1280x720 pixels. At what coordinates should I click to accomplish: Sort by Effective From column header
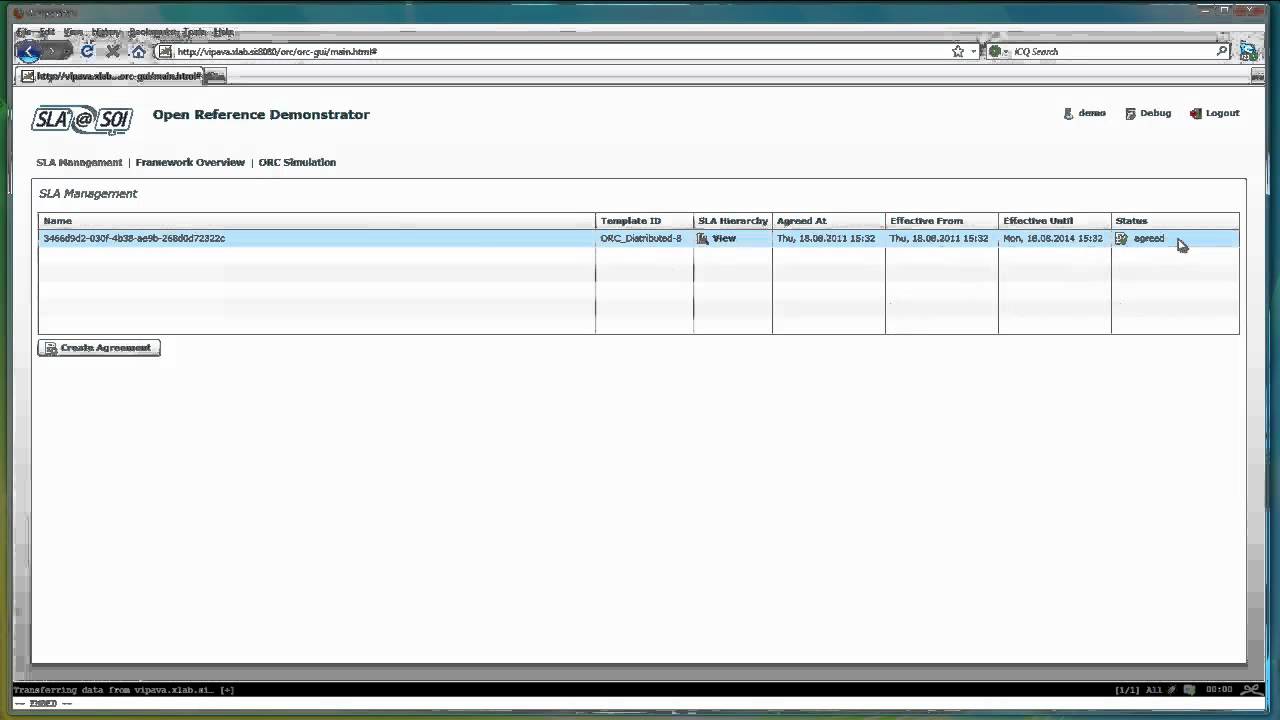(x=941, y=221)
